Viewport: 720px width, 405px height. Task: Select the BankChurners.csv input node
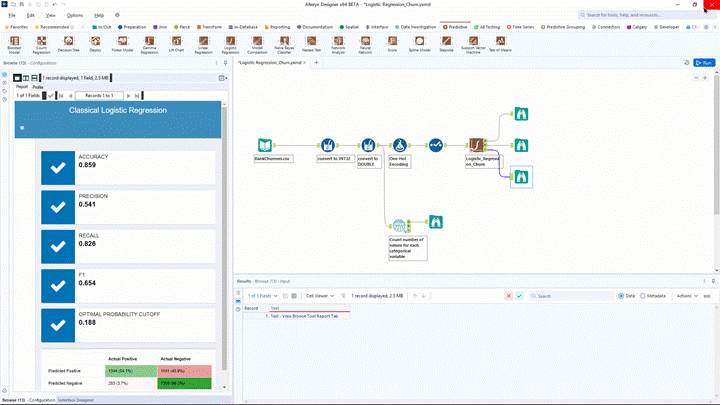[x=264, y=145]
